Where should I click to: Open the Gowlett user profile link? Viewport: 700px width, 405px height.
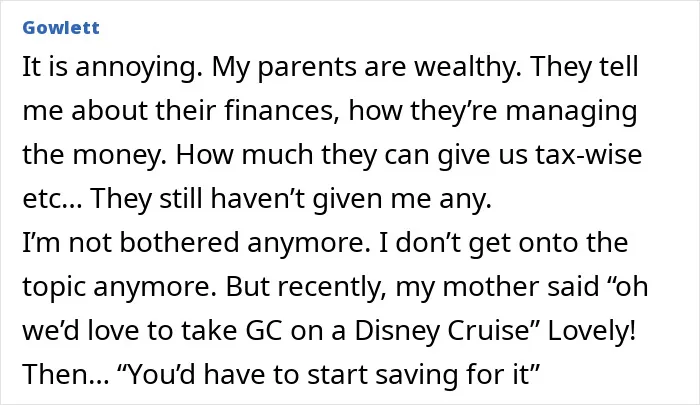click(61, 28)
